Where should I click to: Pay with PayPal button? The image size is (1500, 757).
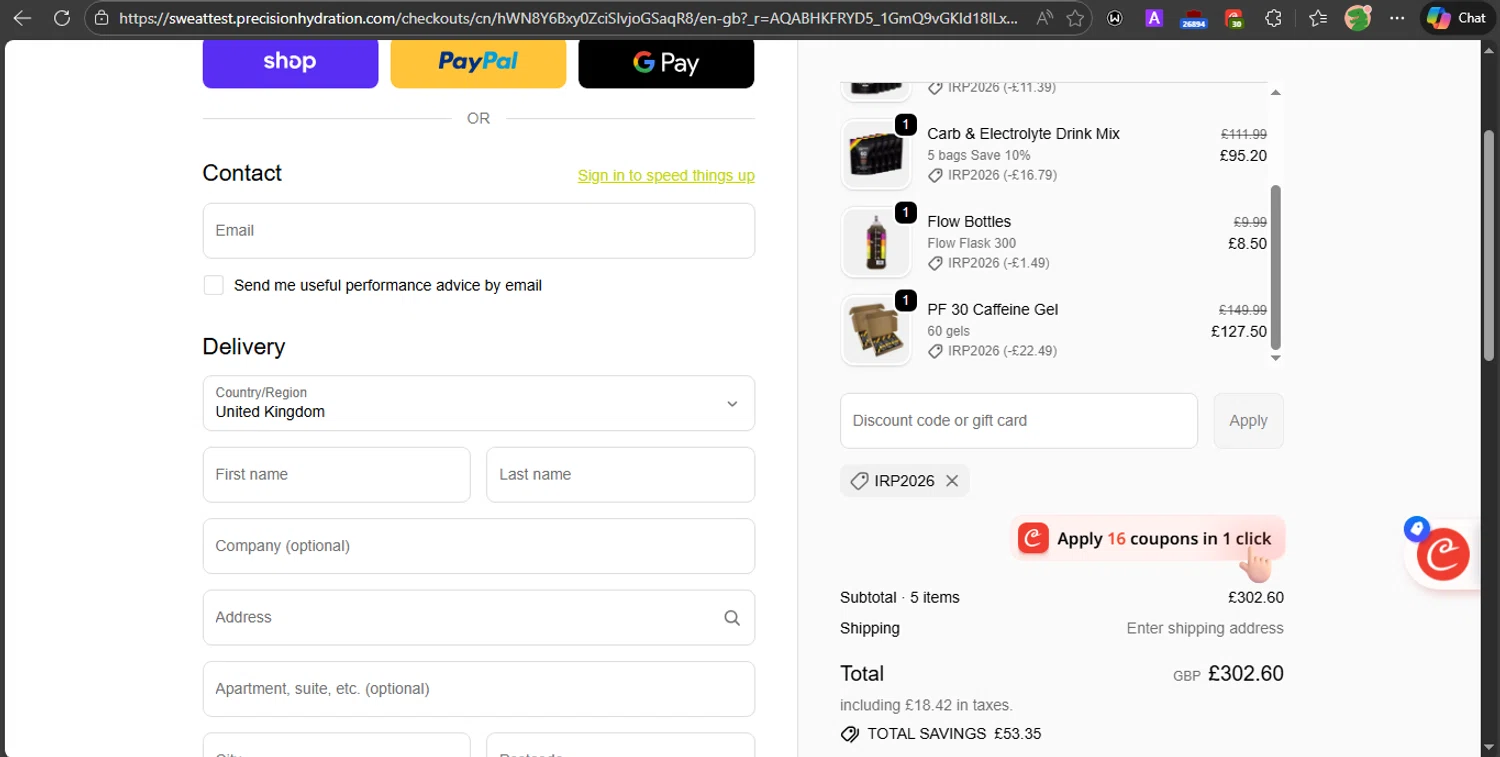pyautogui.click(x=478, y=62)
